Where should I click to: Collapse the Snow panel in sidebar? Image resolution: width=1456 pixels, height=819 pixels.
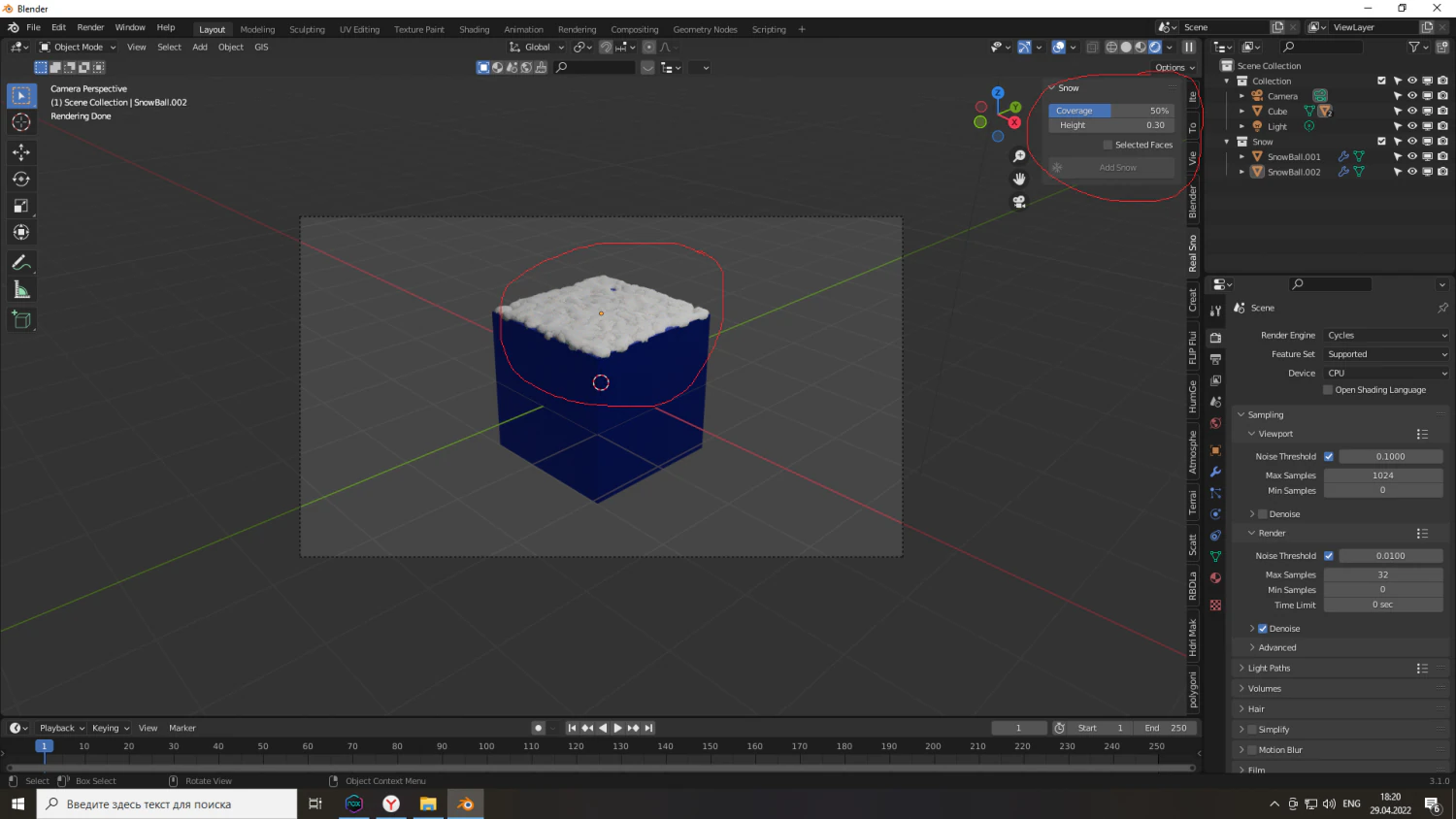pyautogui.click(x=1052, y=88)
